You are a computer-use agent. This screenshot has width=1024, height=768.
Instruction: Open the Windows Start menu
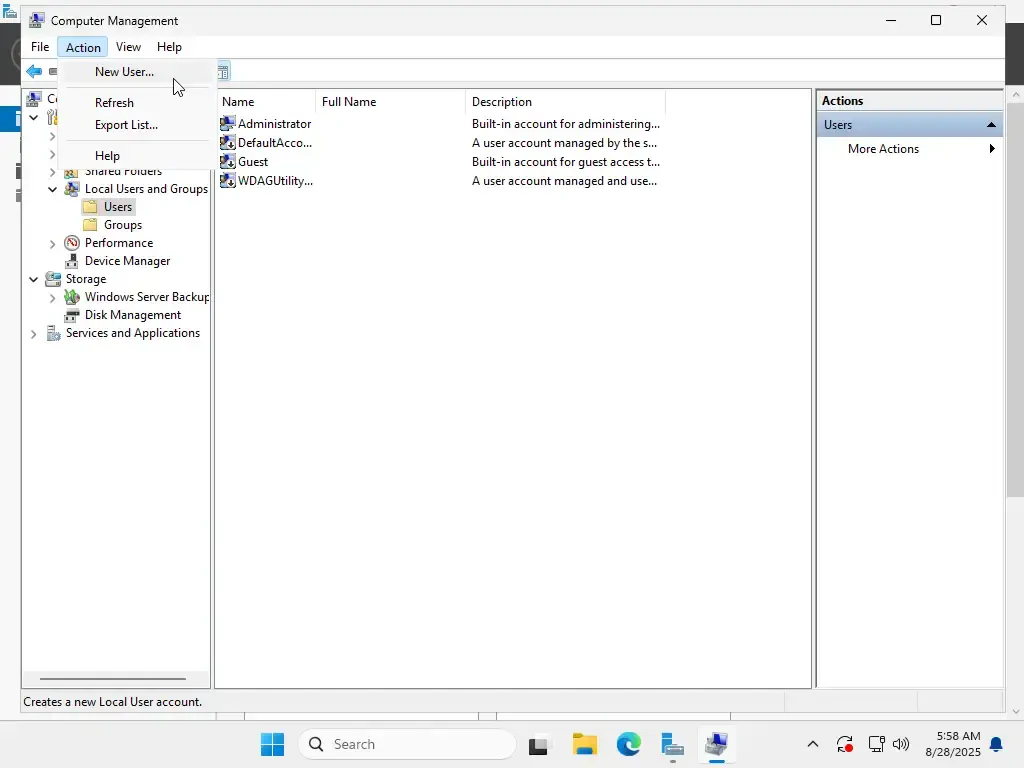click(x=272, y=744)
